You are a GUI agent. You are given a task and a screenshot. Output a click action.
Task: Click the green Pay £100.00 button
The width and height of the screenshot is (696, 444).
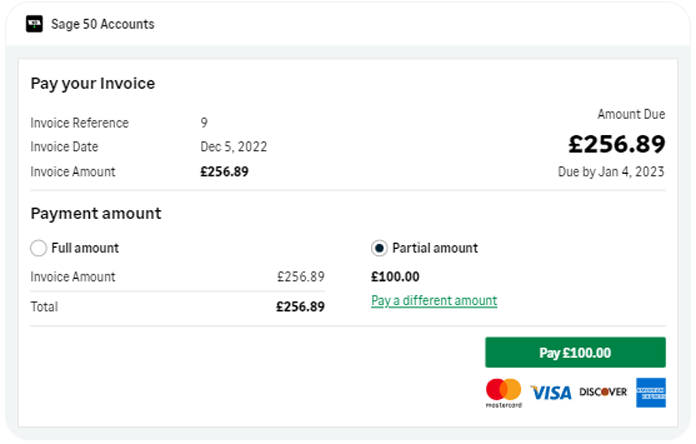click(575, 353)
